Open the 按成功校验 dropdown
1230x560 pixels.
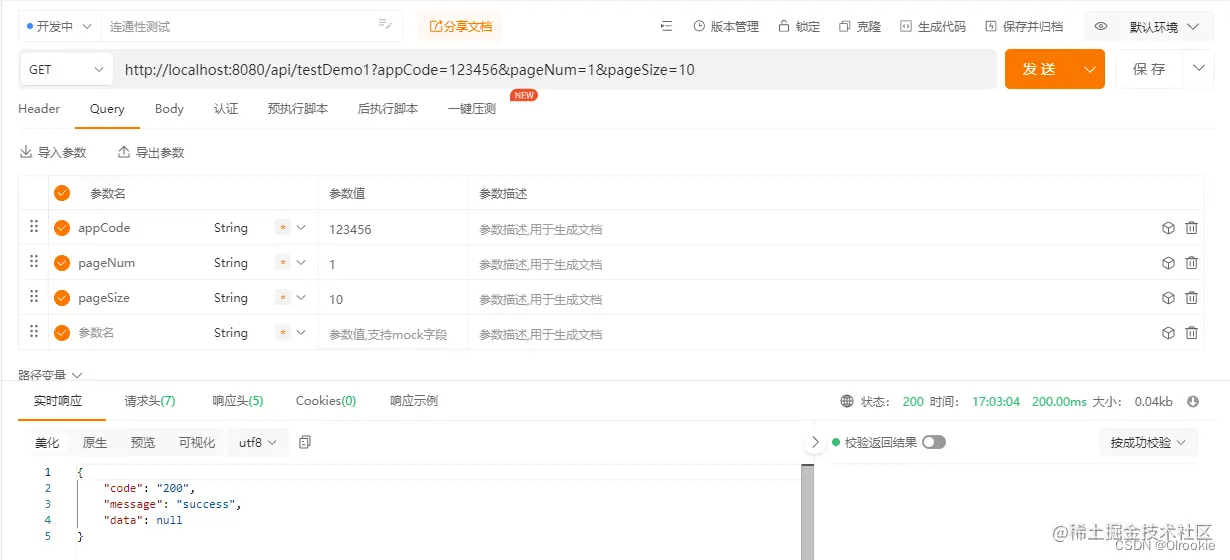tap(1148, 442)
